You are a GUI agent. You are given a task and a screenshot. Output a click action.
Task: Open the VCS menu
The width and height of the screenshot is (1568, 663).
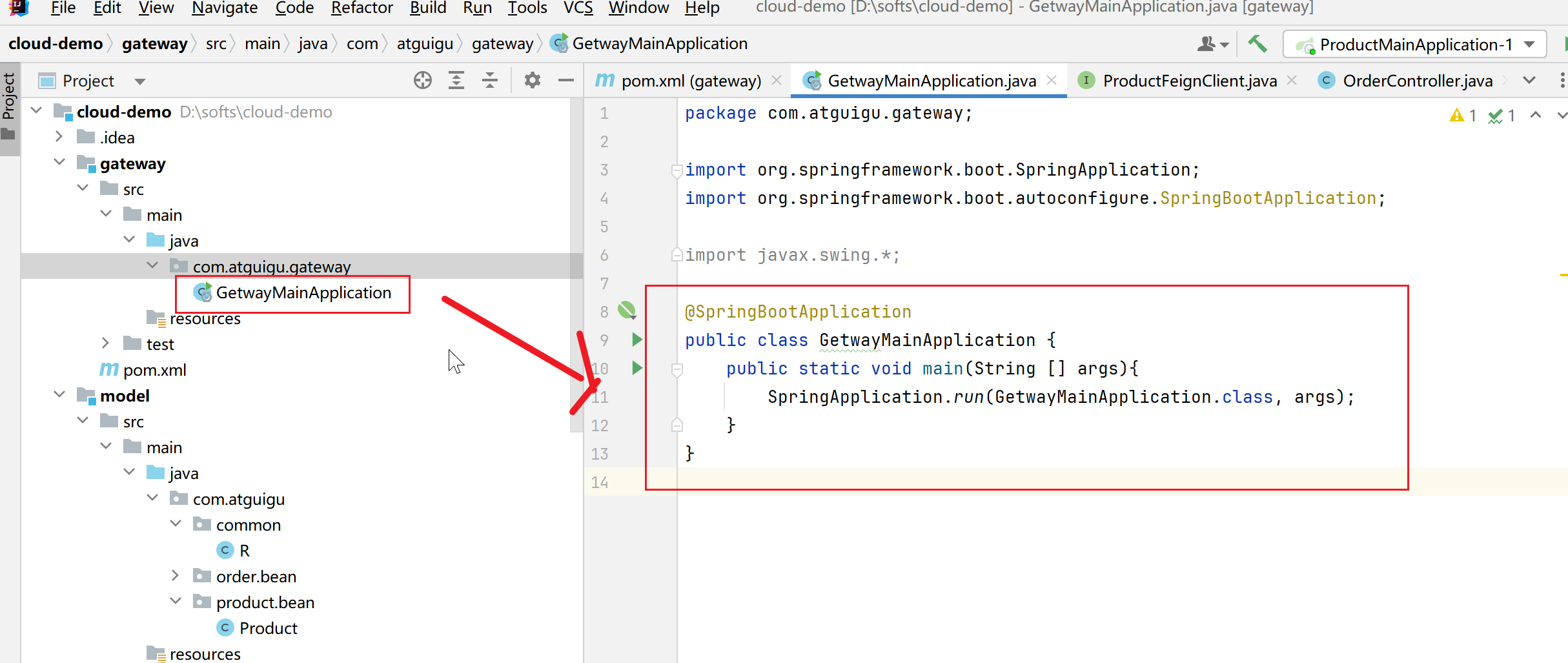[x=578, y=8]
